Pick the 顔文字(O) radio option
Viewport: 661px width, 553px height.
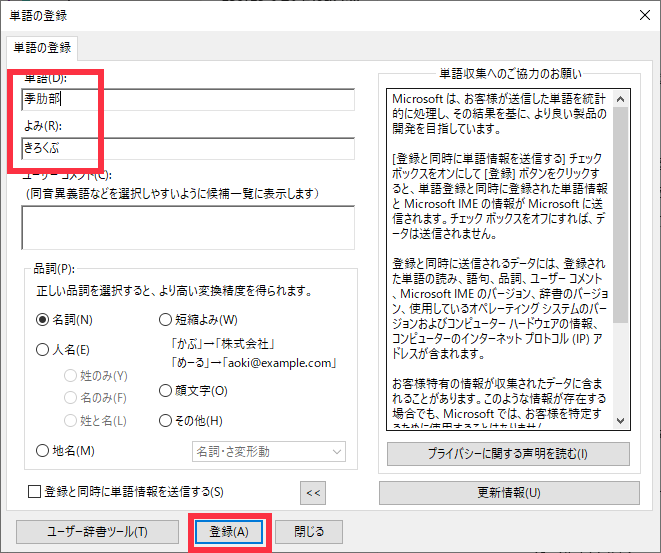pos(166,391)
